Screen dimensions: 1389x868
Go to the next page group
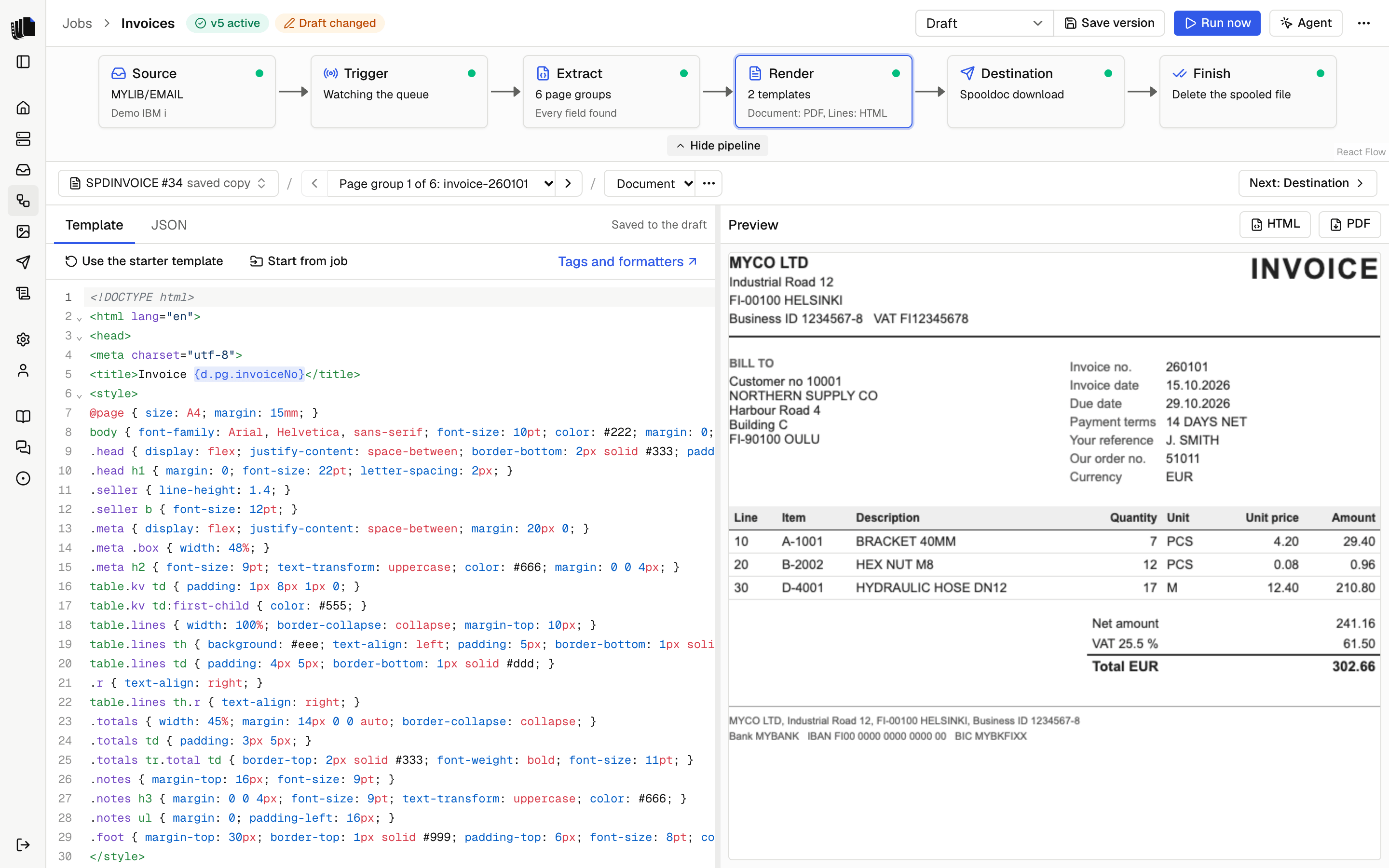[x=568, y=183]
